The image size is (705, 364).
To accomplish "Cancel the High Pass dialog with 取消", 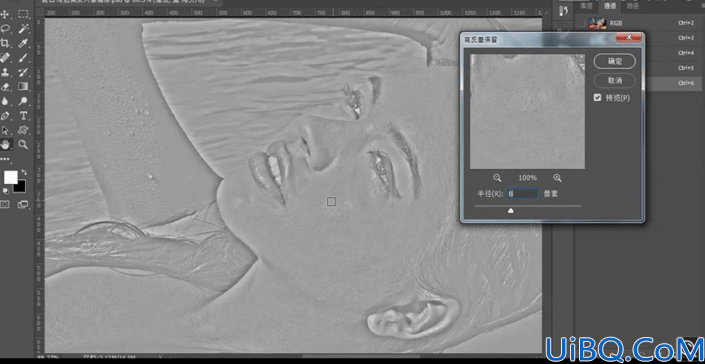I will 615,81.
